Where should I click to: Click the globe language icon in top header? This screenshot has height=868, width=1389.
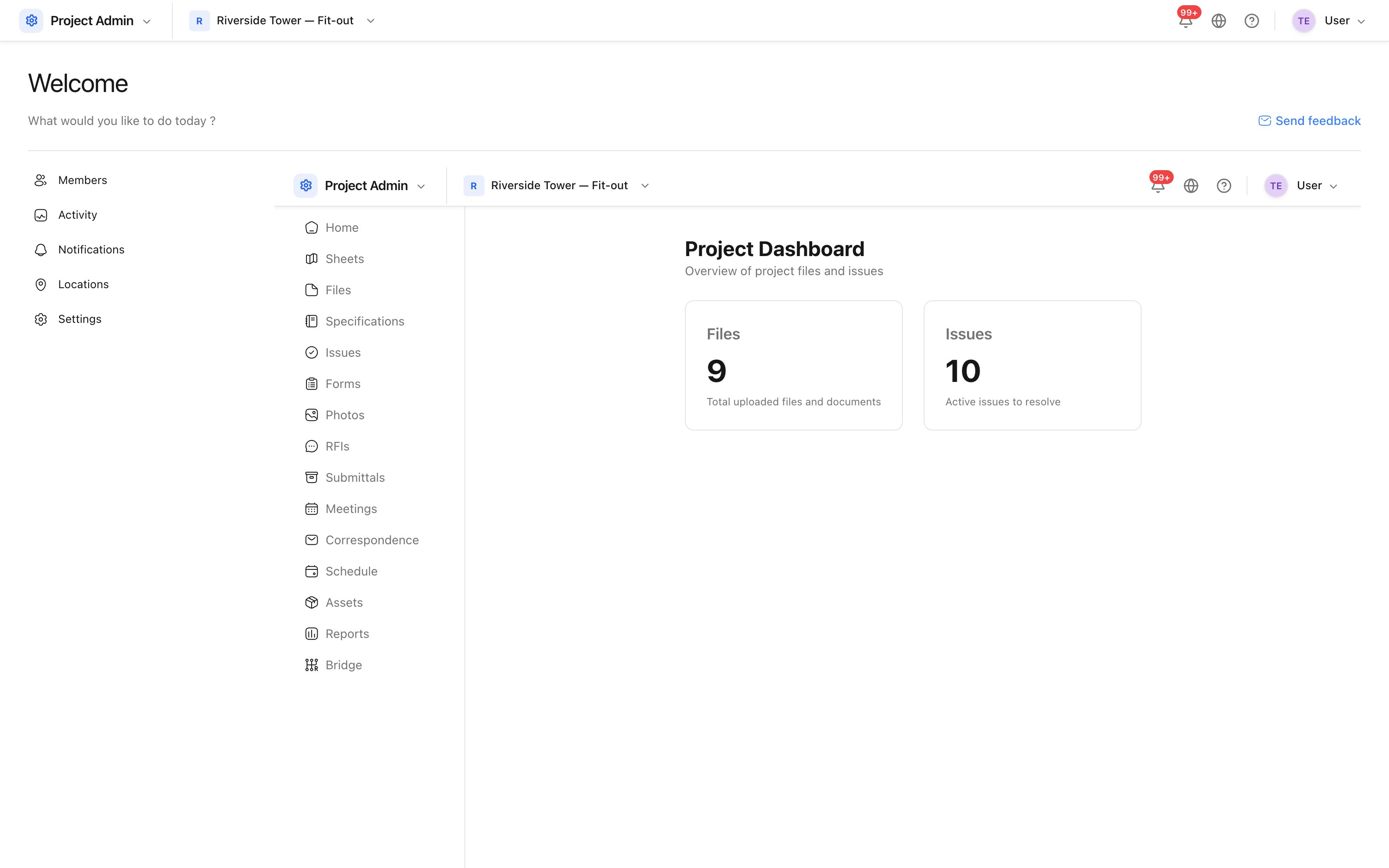click(1218, 21)
